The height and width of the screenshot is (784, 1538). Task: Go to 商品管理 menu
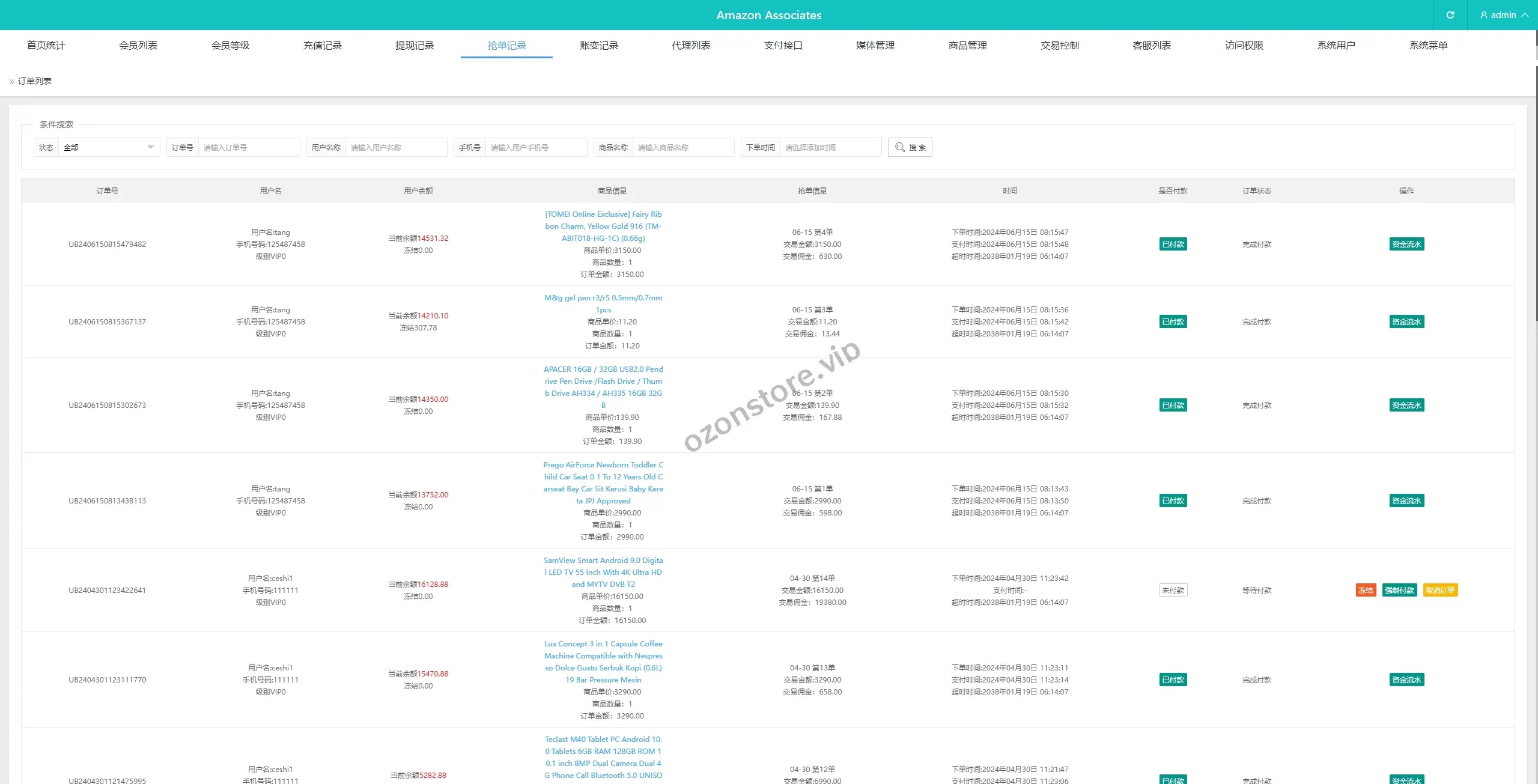[967, 46]
